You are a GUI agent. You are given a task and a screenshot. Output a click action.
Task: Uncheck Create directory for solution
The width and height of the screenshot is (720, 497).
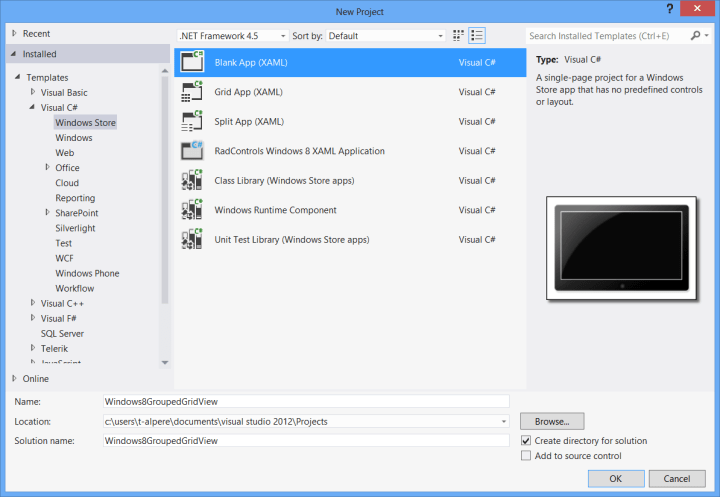tap(527, 441)
